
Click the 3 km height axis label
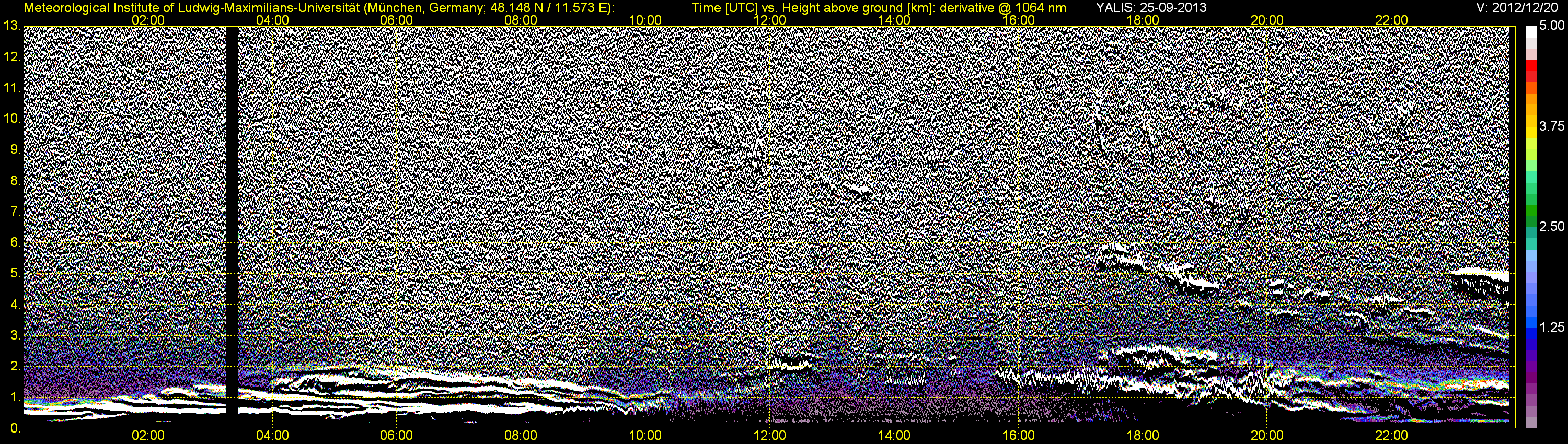[15, 335]
